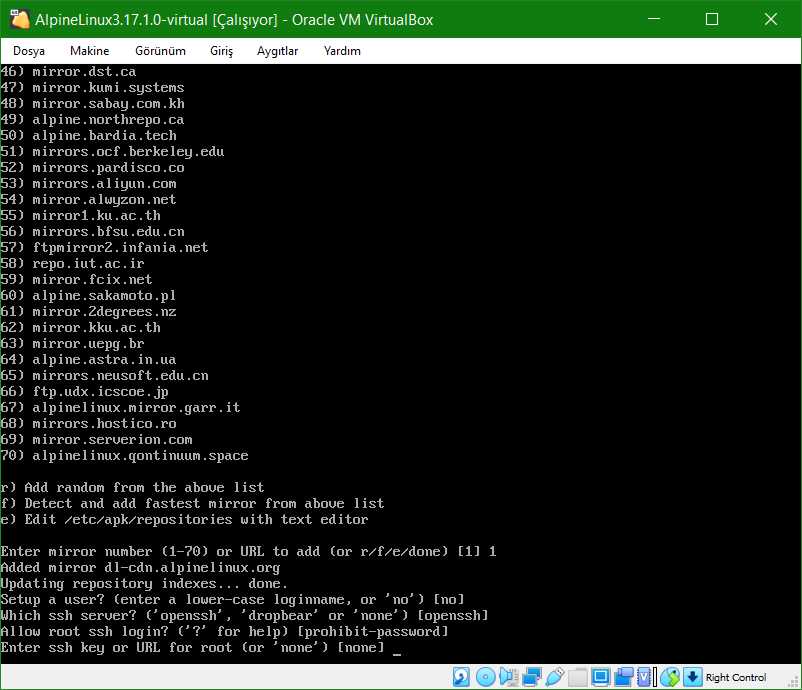This screenshot has height=690, width=802.
Task: Click the line '61) mirror.2degrees.nz'
Action: coord(88,311)
